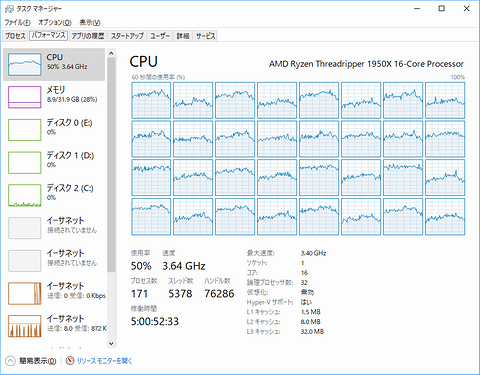This screenshot has height=375, width=480.
Task: Click sidebar scroll up arrow
Action: click(x=111, y=53)
